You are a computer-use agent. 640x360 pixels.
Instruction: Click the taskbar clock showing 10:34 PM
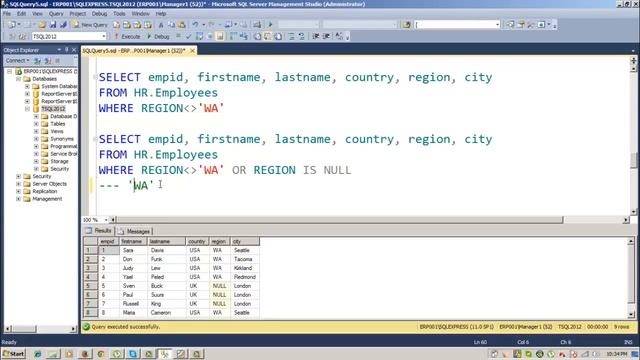coord(616,354)
